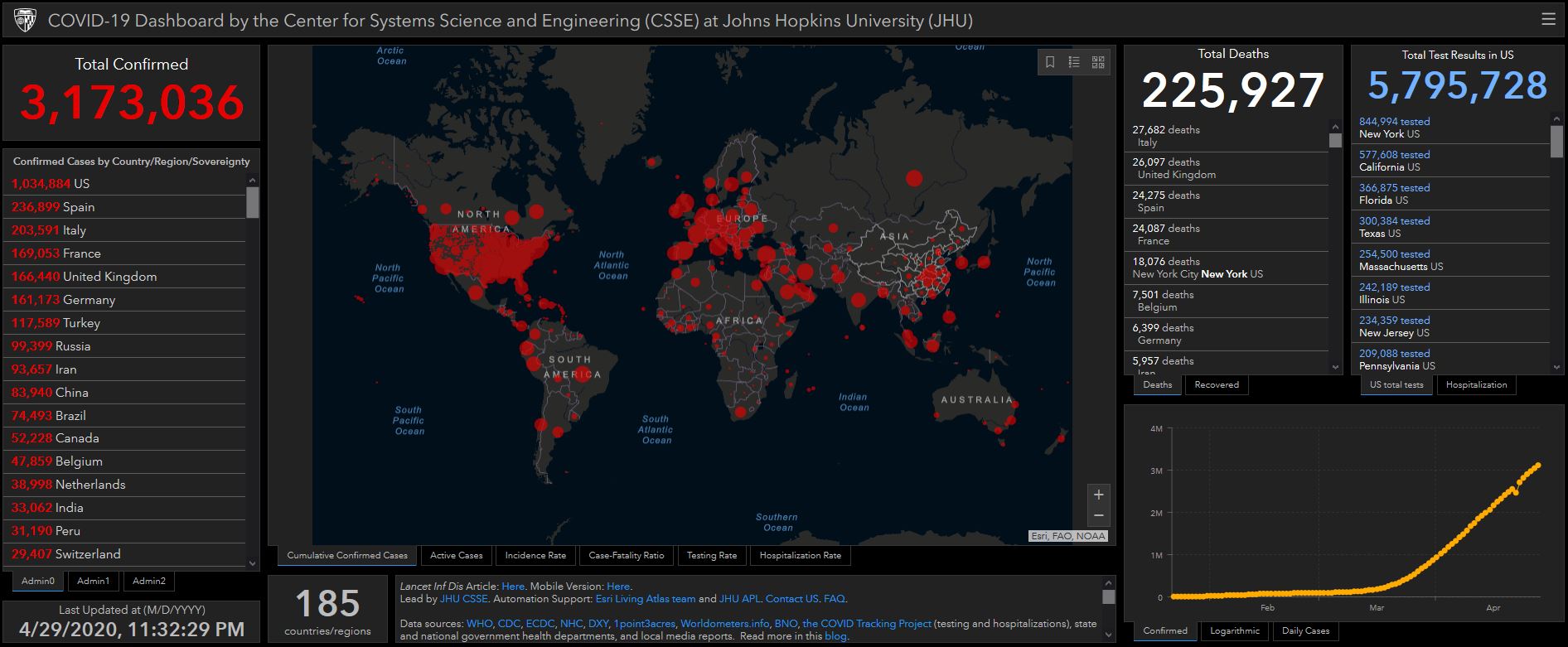
Task: Click scroll-down arrow of US tests list
Action: pos(1556,367)
